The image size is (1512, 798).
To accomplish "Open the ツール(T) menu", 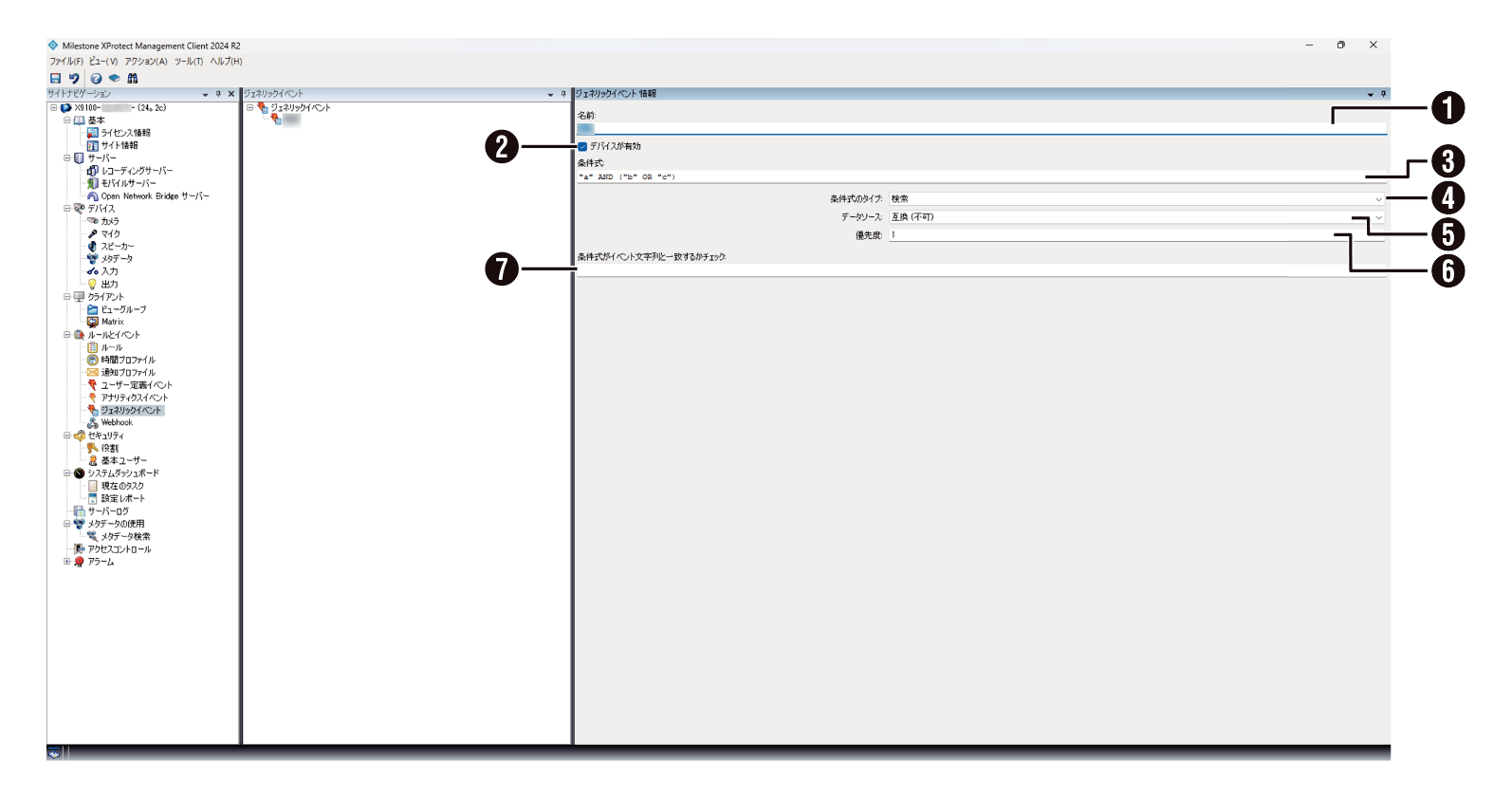I will (x=188, y=62).
